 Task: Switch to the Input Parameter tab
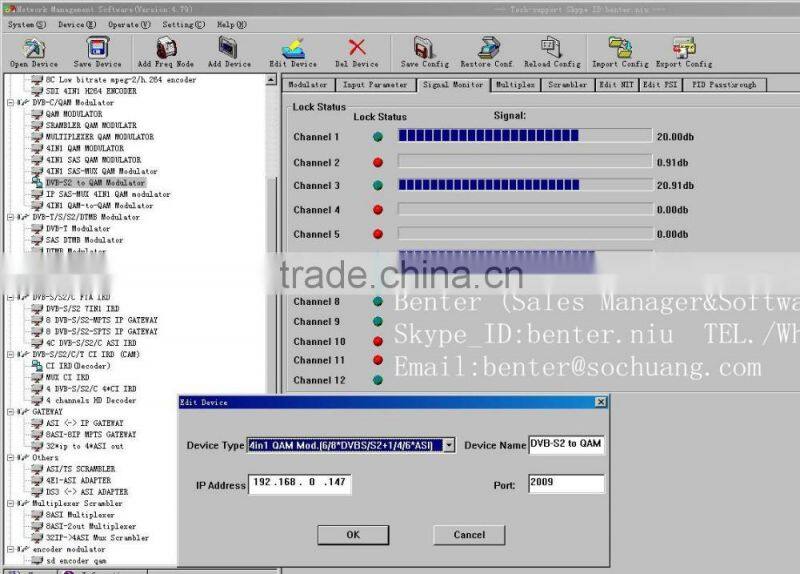coord(375,85)
